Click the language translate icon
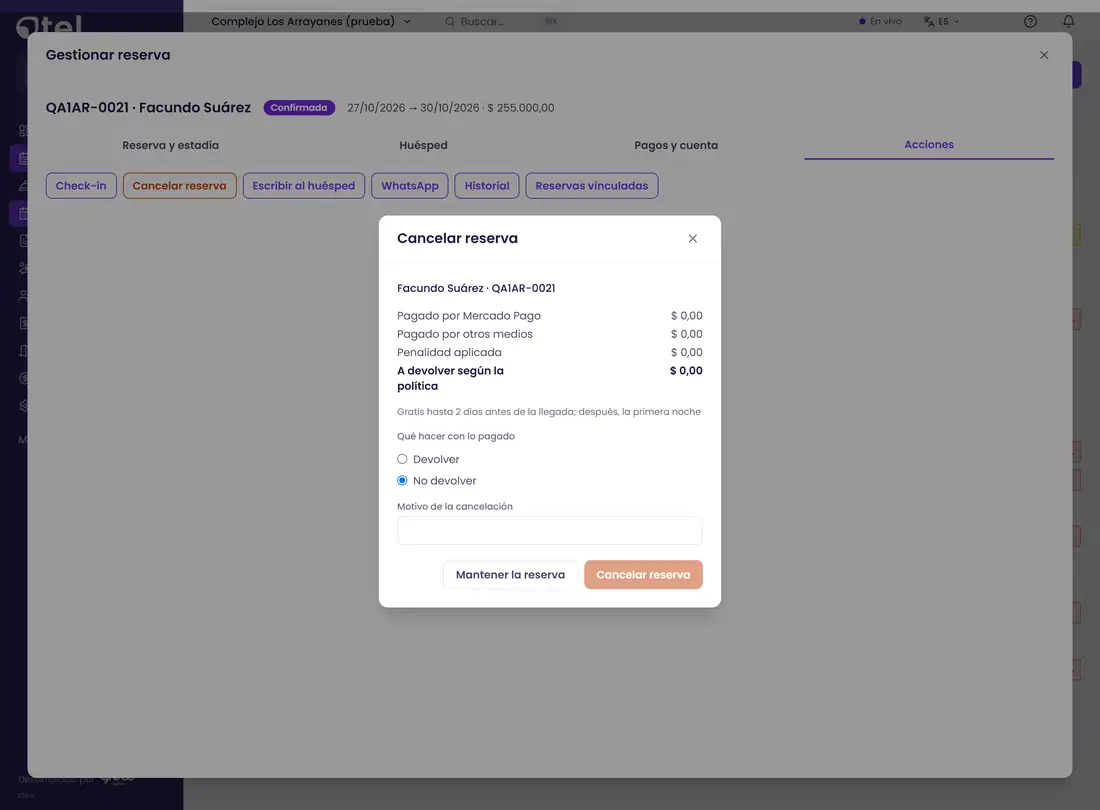Screen dimensions: 1100x810 (x=929, y=22)
